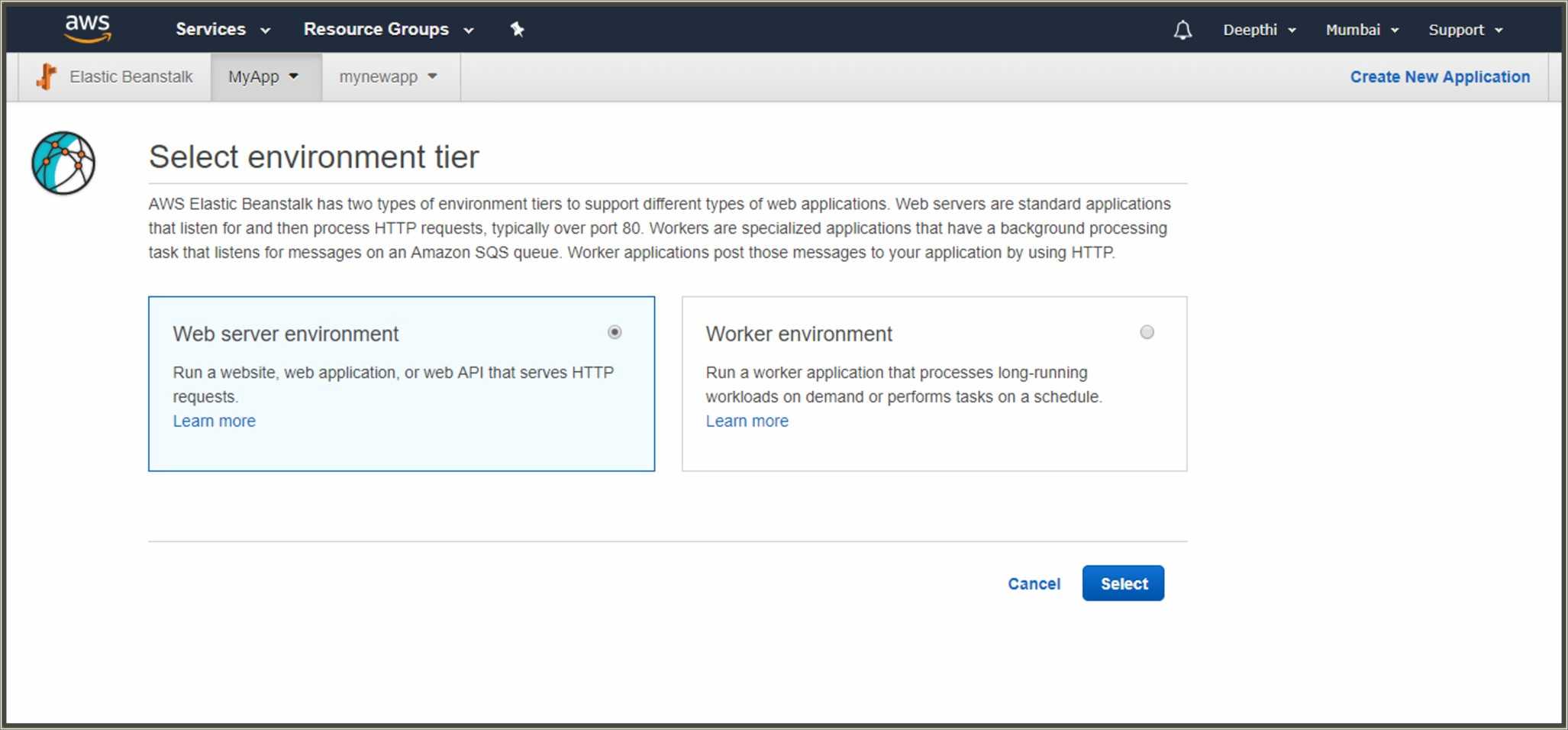Image resolution: width=1568 pixels, height=730 pixels.
Task: Open the MyApp application dropdown
Action: pos(265,76)
